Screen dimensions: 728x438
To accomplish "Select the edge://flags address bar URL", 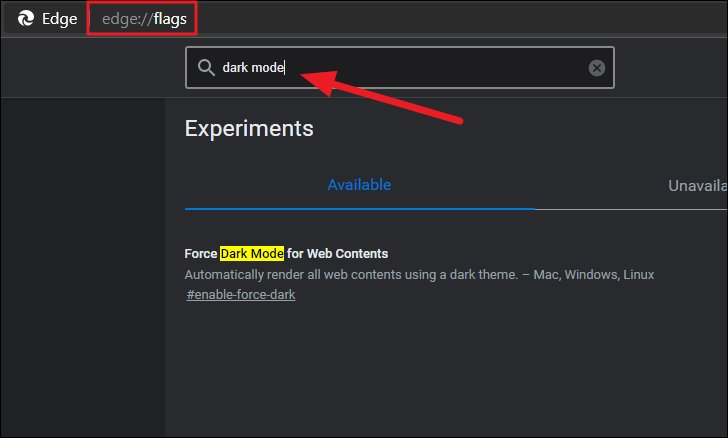I will [x=144, y=19].
